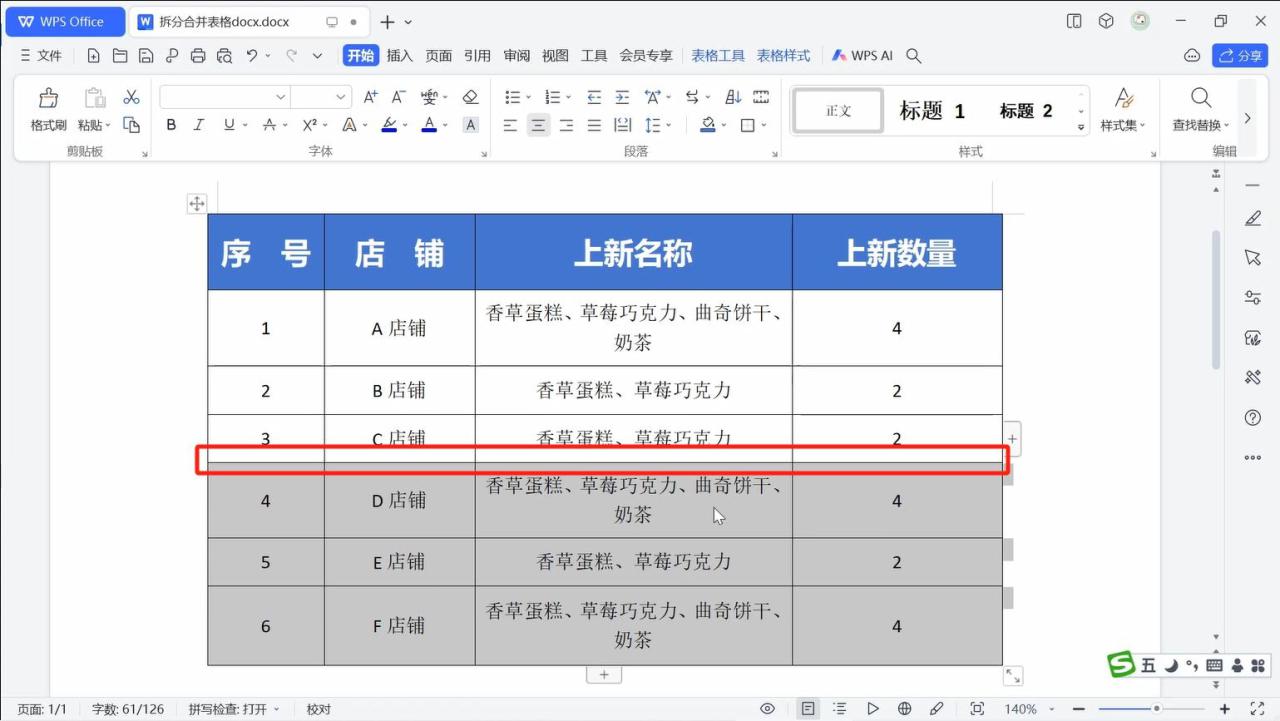Increase font size with A+ icon
Image resolution: width=1280 pixels, height=721 pixels.
370,97
